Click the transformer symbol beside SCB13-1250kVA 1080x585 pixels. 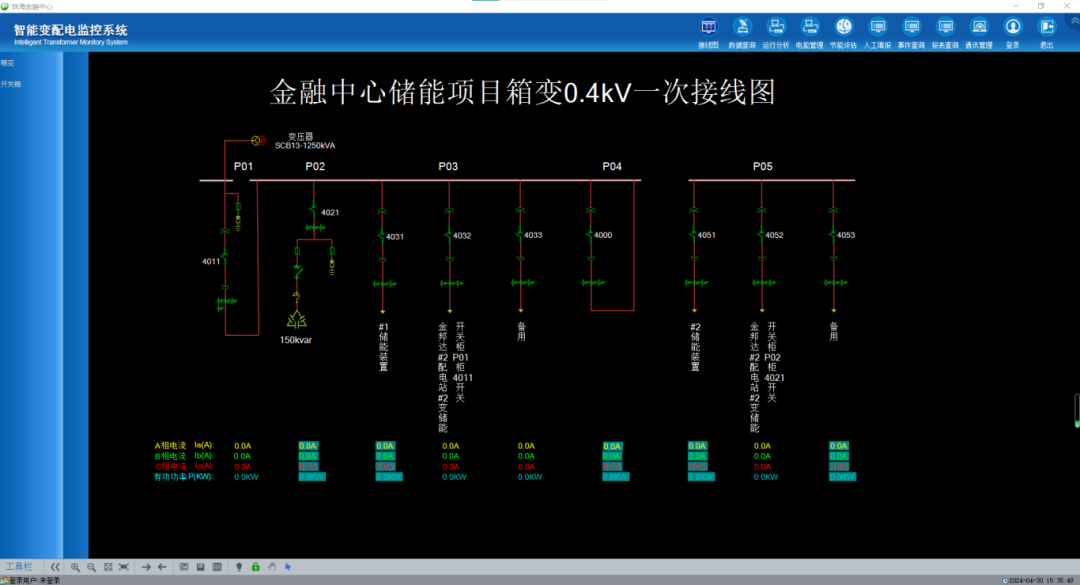point(258,141)
